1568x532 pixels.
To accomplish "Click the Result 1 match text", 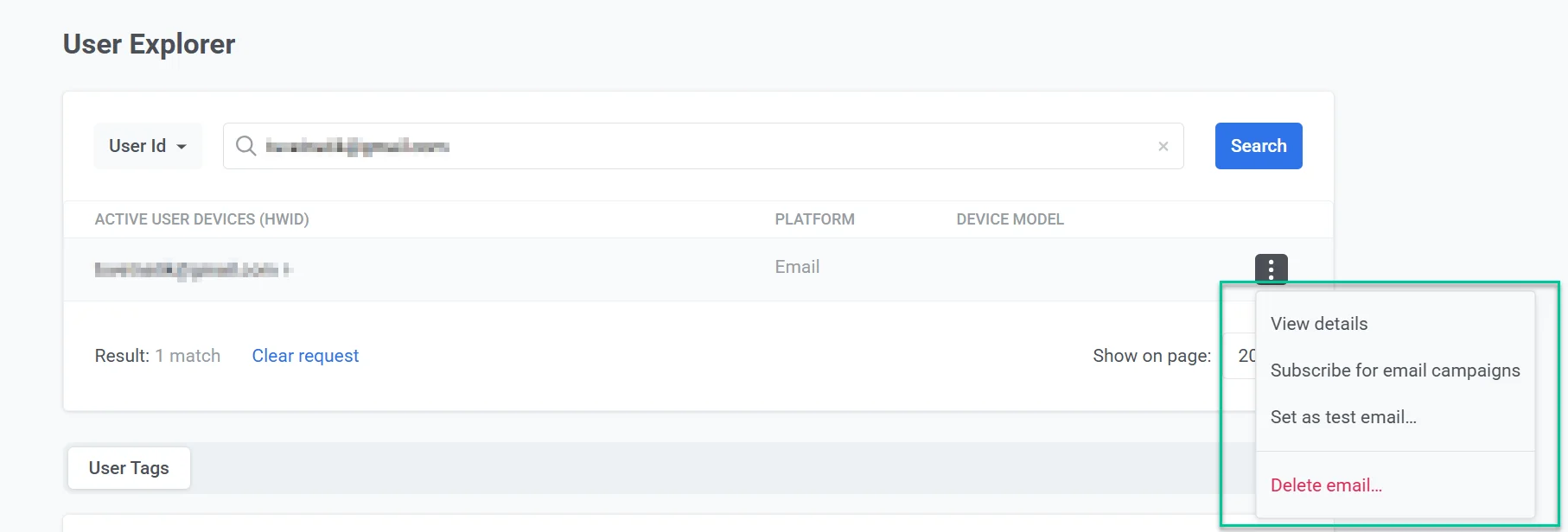I will coord(157,356).
